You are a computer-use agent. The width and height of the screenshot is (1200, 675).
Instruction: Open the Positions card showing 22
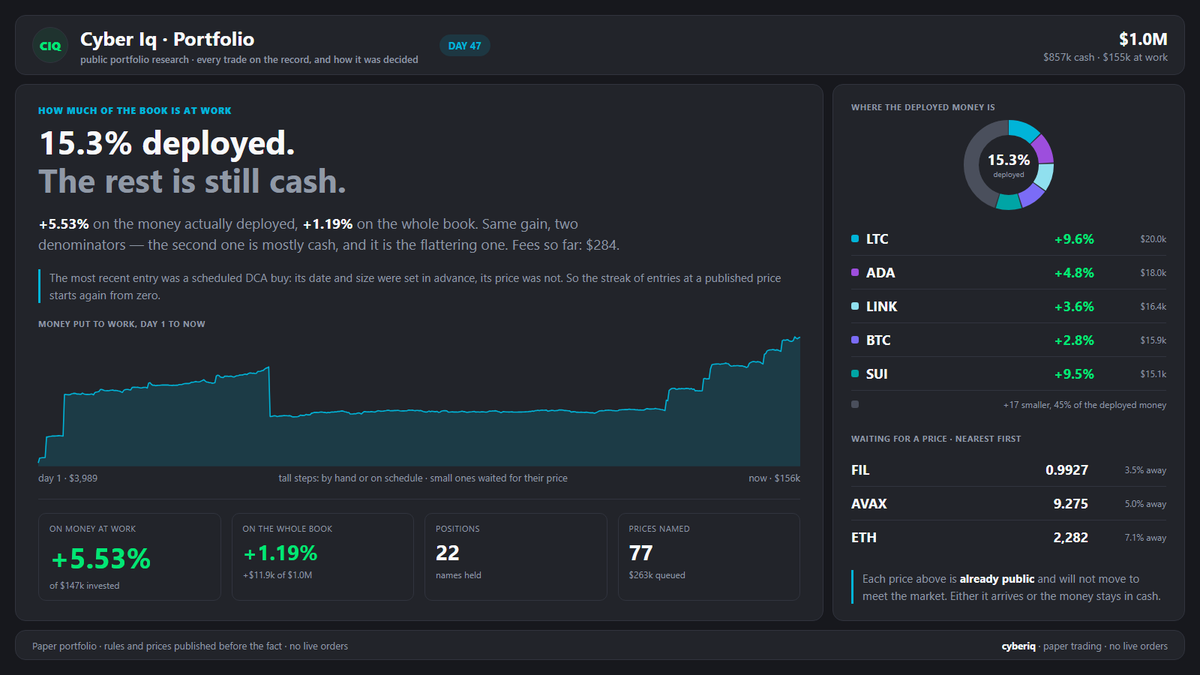click(515, 557)
